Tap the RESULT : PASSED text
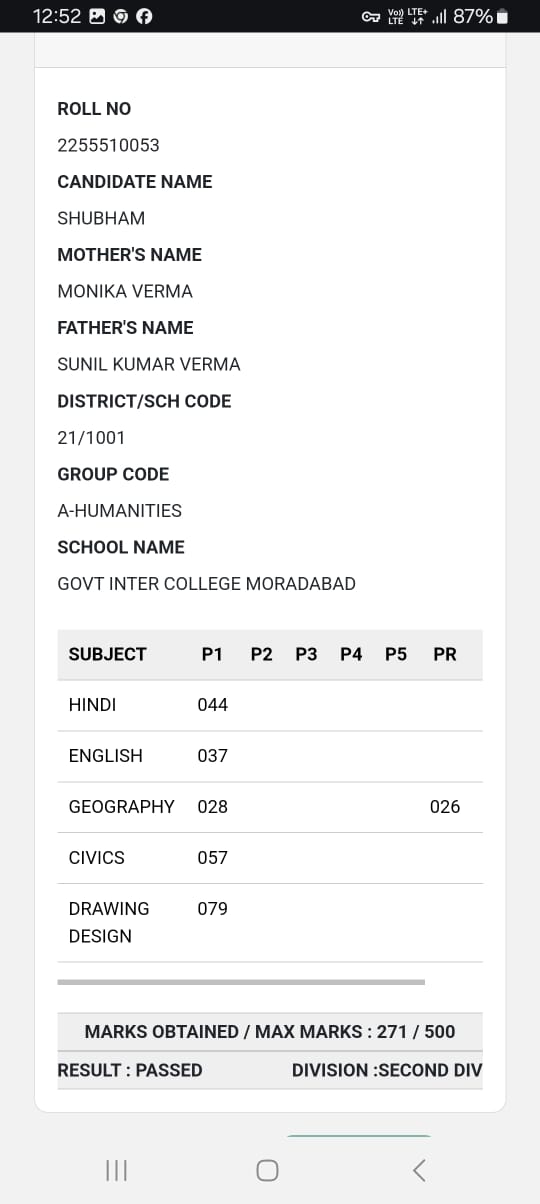The height and width of the screenshot is (1204, 540). (130, 1070)
